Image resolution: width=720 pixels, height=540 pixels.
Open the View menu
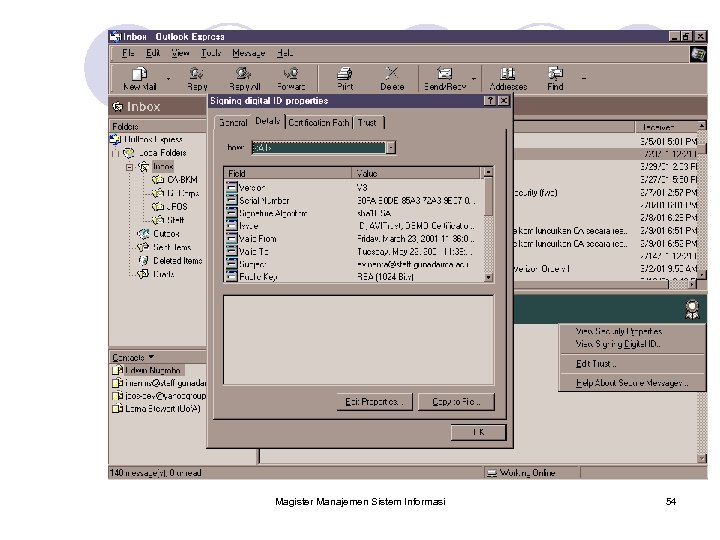click(x=180, y=53)
